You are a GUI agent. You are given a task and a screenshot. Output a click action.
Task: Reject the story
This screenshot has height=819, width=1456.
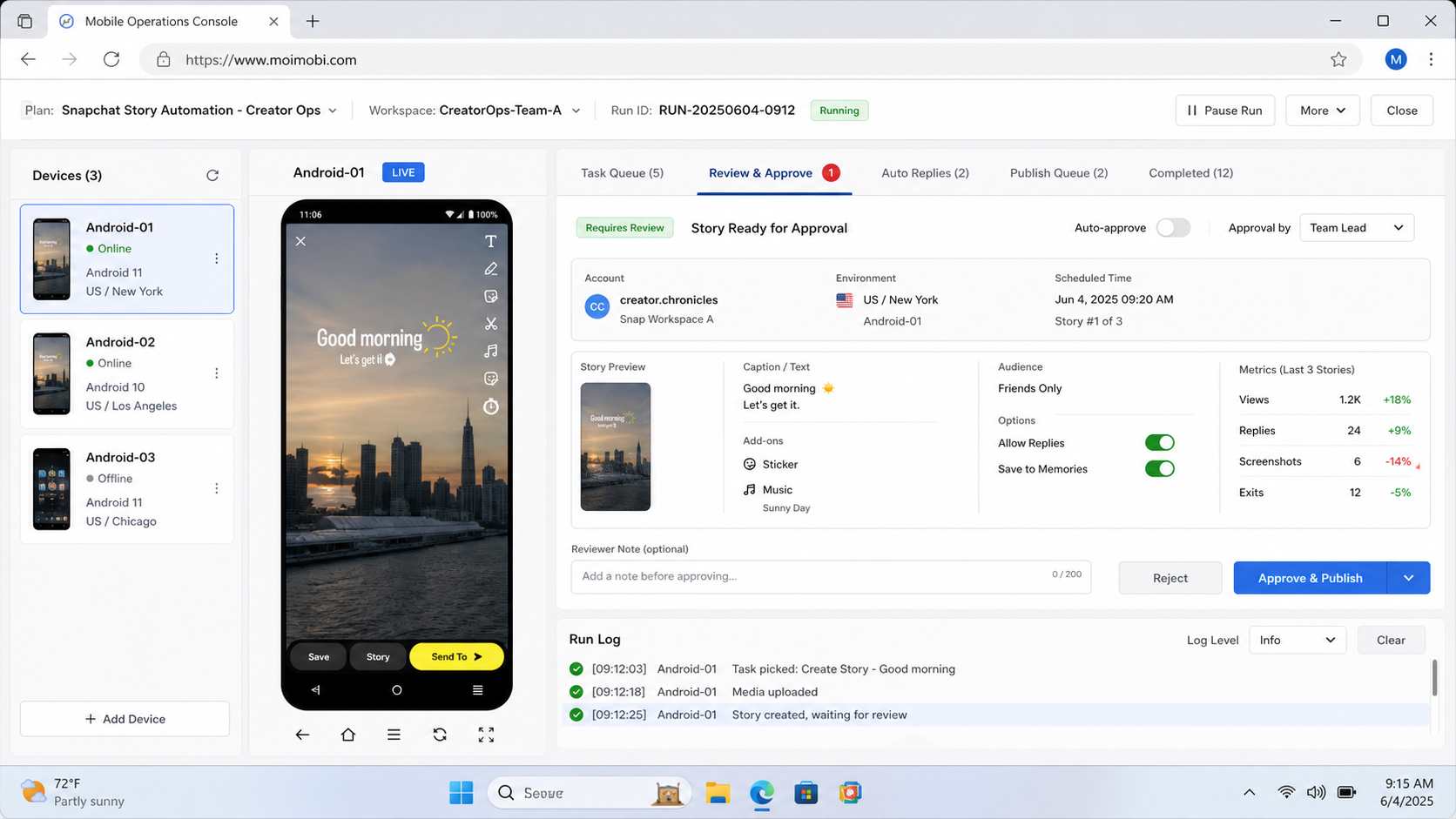click(x=1170, y=578)
